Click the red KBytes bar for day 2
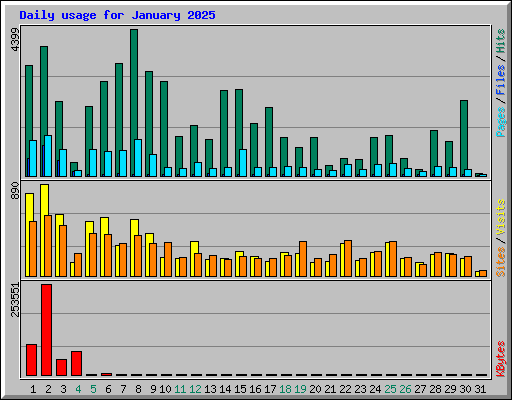This screenshot has width=512, height=400. [x=47, y=330]
